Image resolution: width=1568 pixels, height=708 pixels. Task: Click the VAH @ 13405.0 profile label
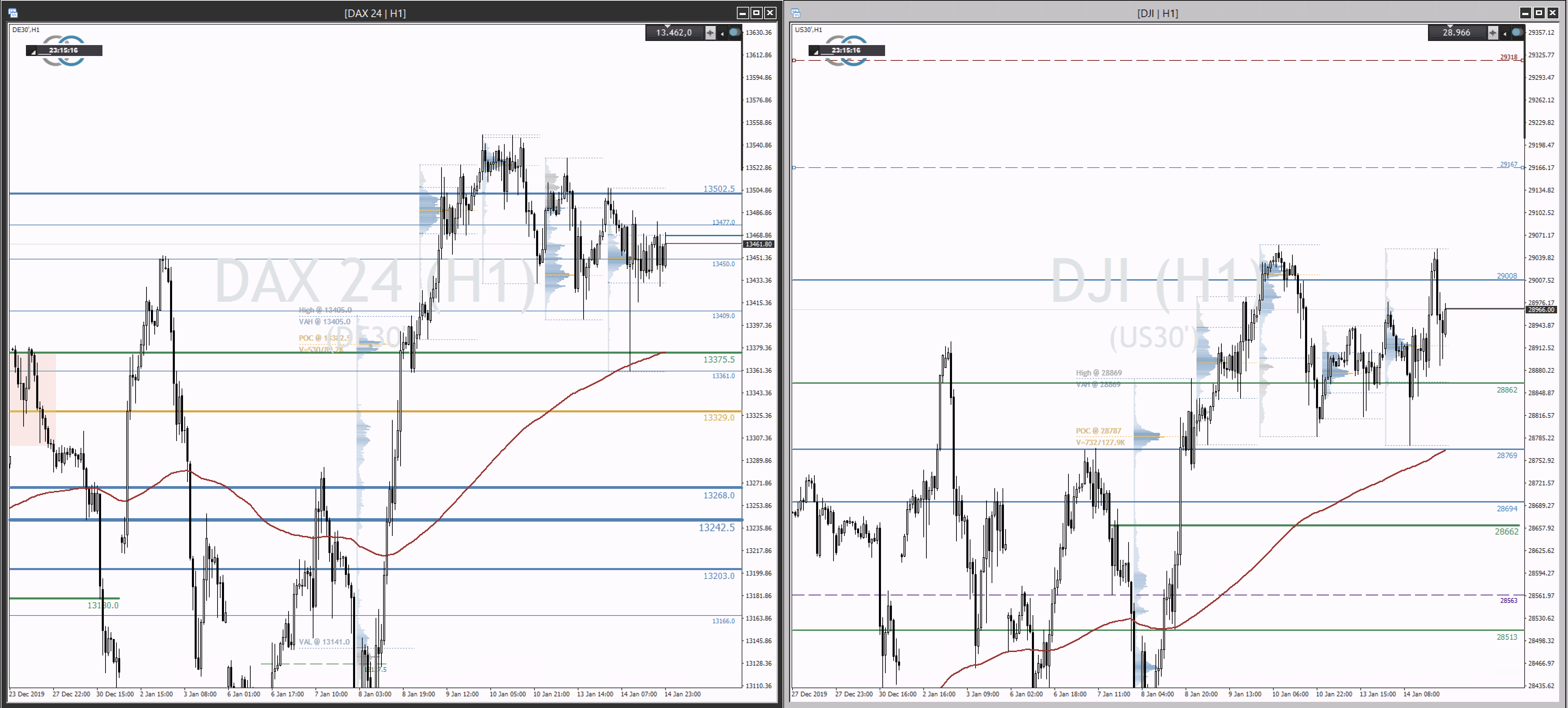(324, 322)
